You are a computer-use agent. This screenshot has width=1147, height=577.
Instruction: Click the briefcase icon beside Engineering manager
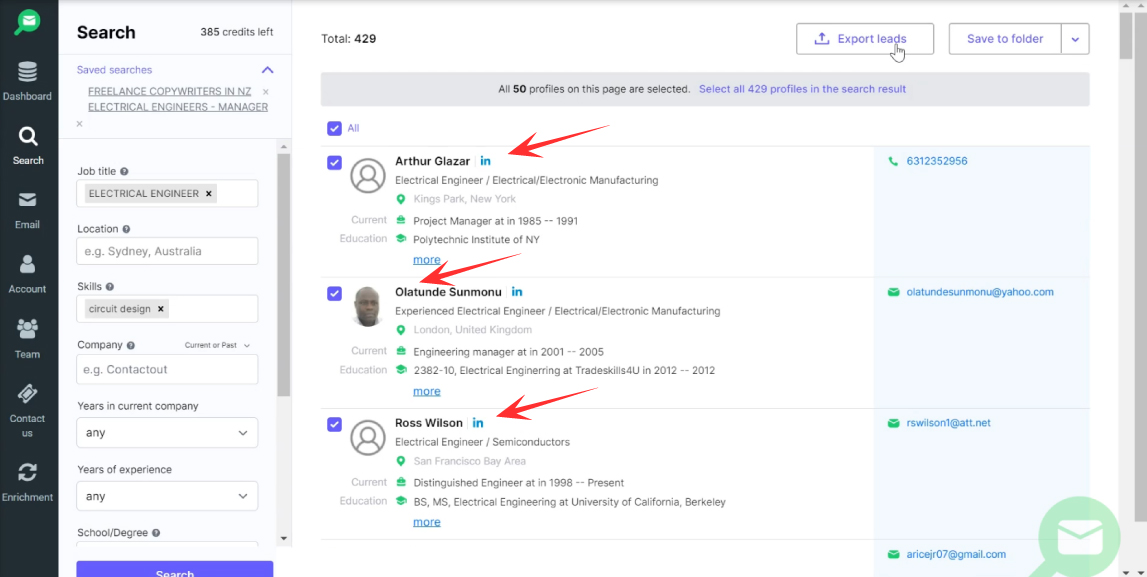(x=401, y=351)
